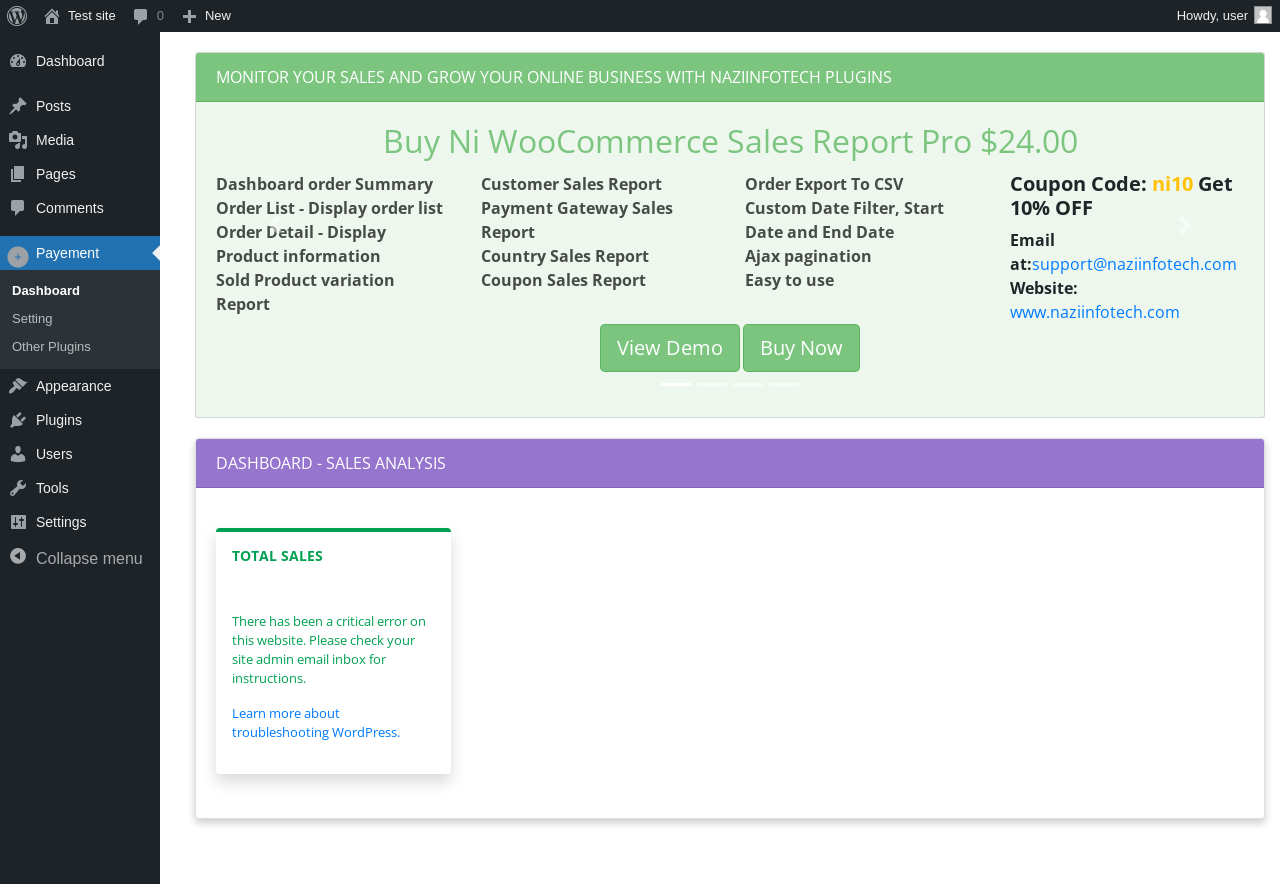Click the View Demo button

coord(670,348)
